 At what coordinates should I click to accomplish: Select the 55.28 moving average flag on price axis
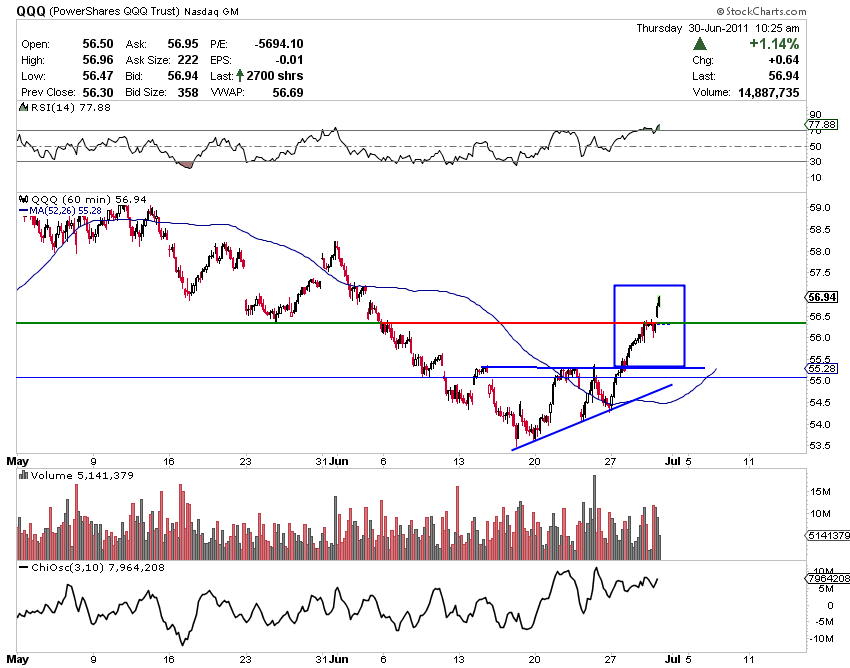point(822,369)
